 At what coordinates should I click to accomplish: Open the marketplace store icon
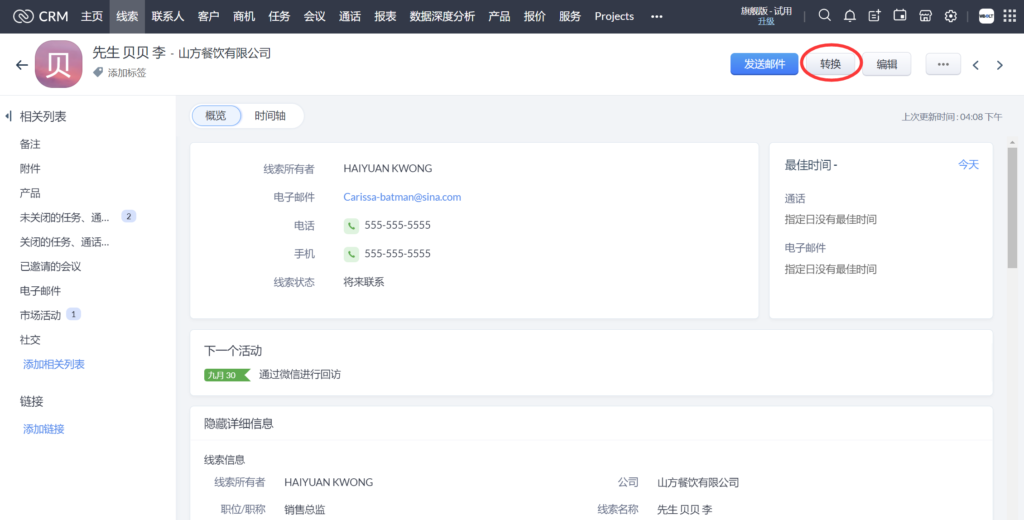925,16
